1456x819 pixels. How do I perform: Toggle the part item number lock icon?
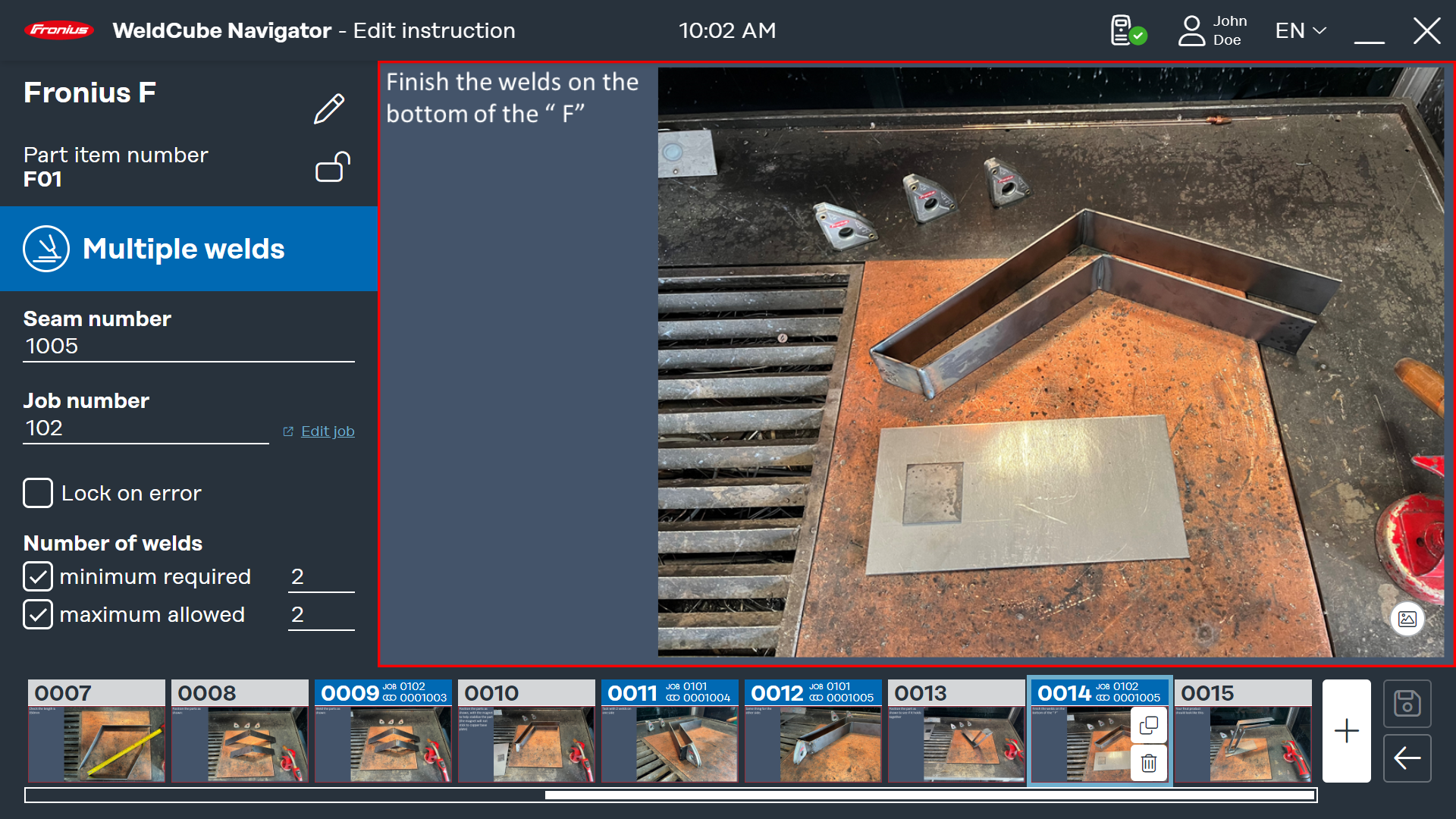[x=332, y=167]
